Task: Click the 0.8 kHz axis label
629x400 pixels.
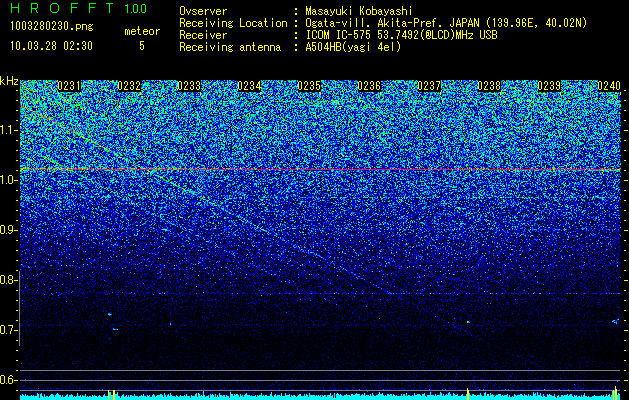Action: pyautogui.click(x=9, y=280)
